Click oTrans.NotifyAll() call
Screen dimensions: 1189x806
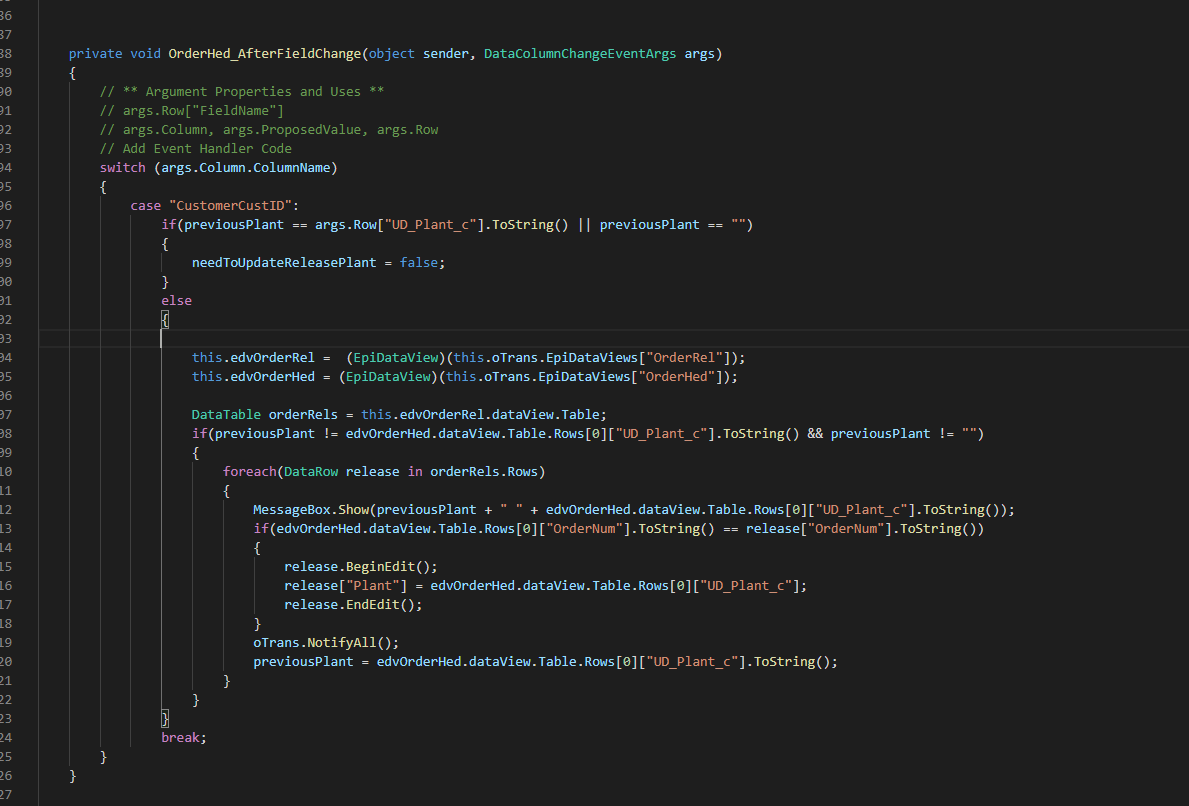[326, 643]
